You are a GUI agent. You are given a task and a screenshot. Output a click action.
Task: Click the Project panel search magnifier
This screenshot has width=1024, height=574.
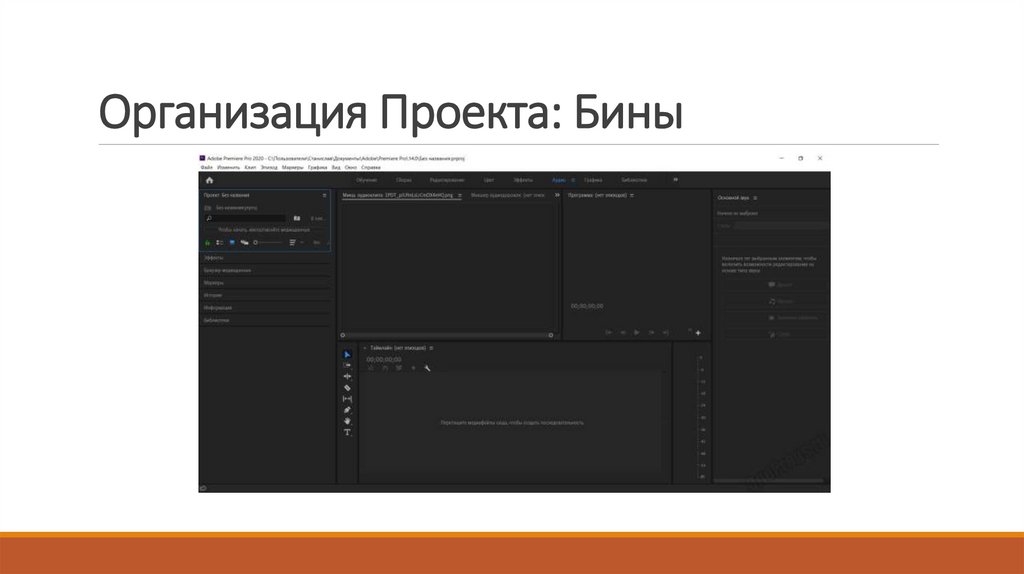[209, 218]
